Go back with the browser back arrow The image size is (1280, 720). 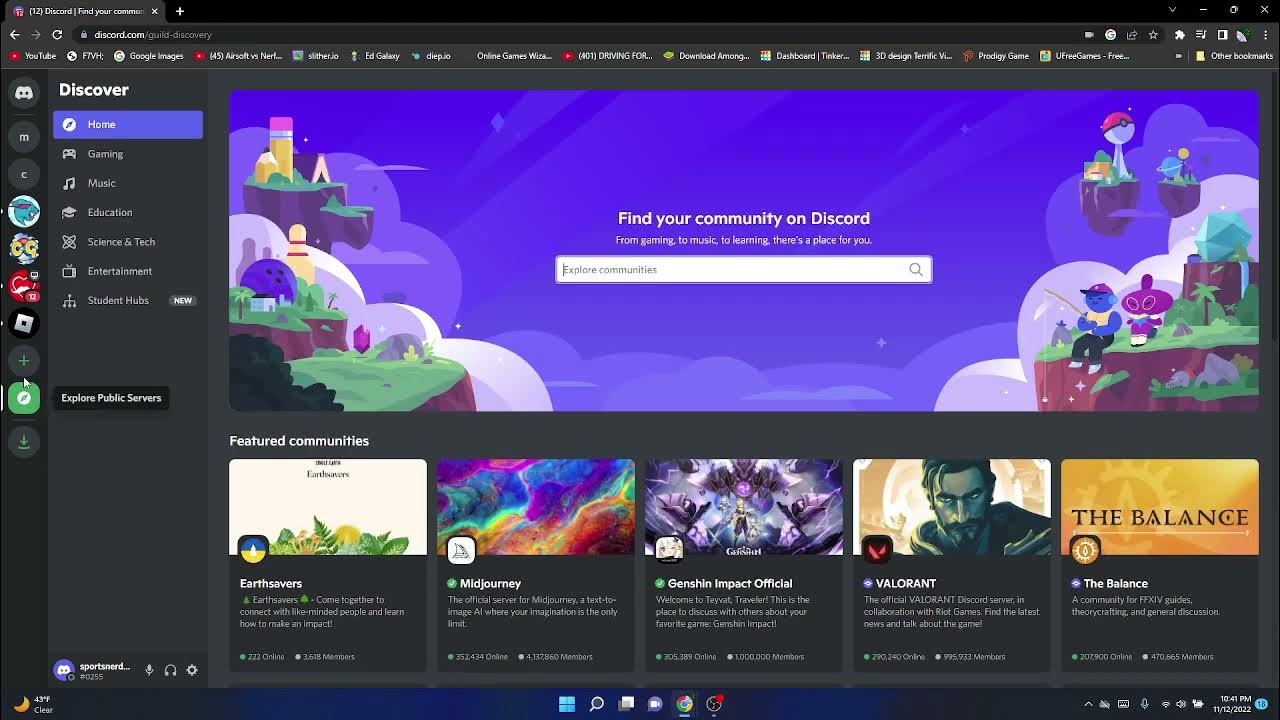click(14, 34)
